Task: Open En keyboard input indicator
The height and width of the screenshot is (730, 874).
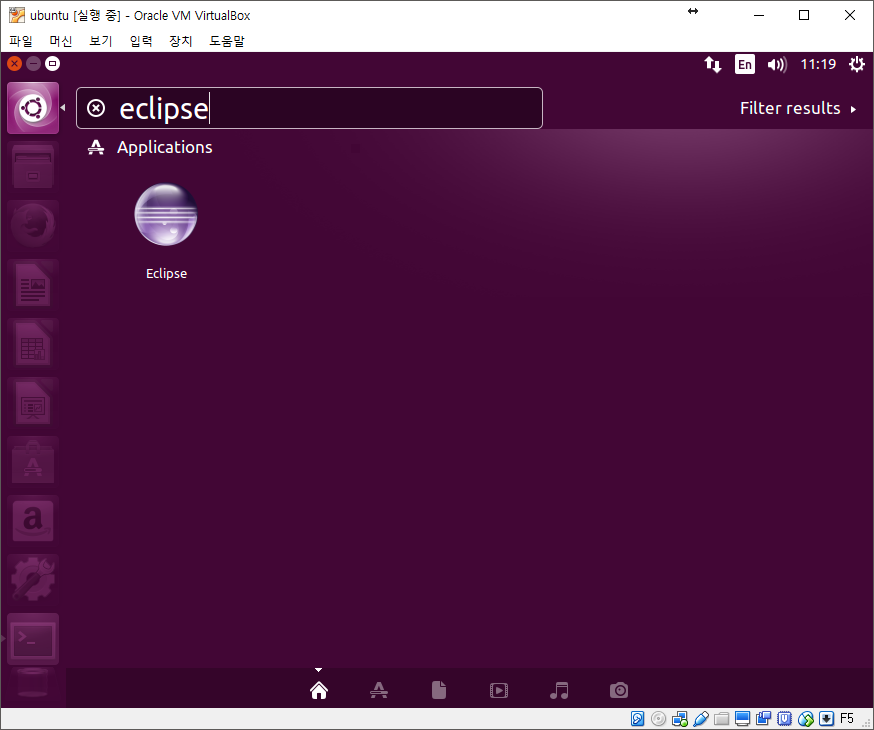Action: (745, 65)
